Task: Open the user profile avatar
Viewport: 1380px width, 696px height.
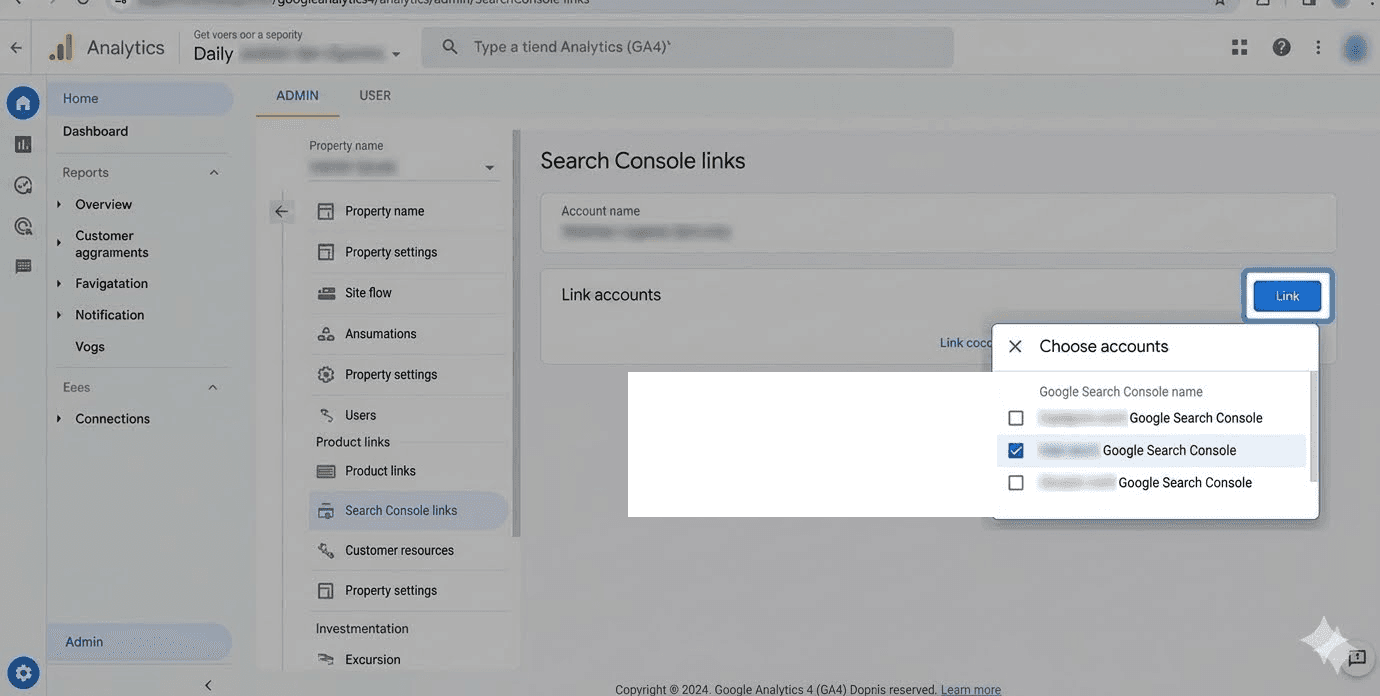Action: [1354, 47]
